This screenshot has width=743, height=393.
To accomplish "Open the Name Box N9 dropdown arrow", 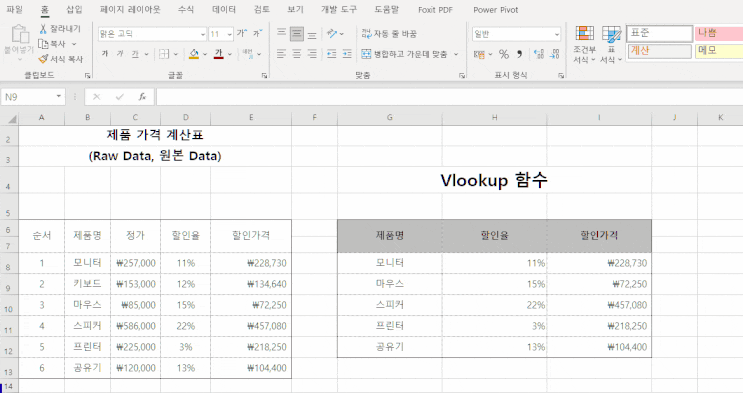I will 58,96.
